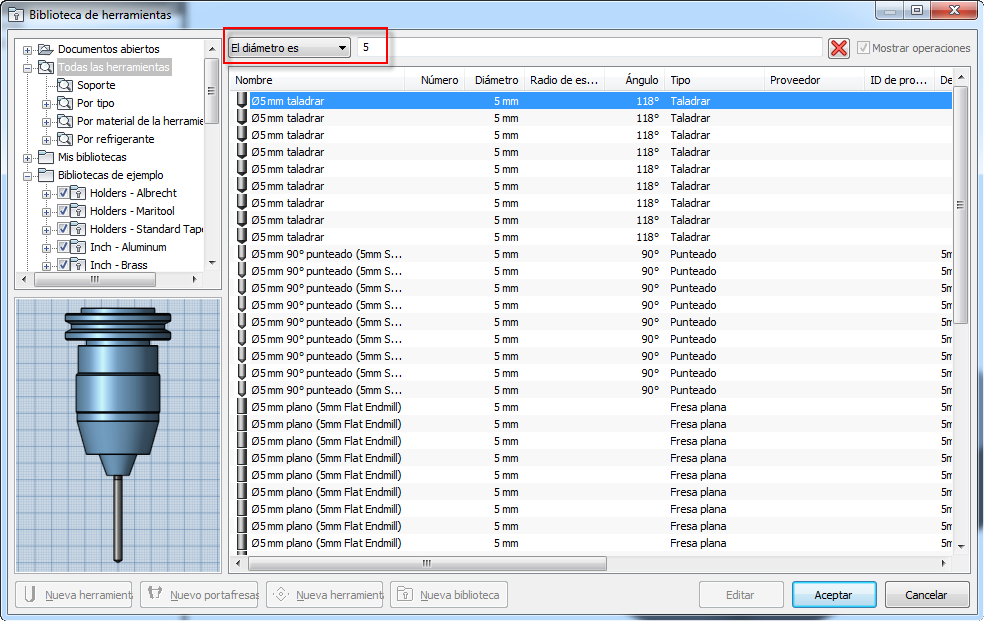Click the Por tipo search-folder icon
984x621 pixels.
click(x=65, y=103)
